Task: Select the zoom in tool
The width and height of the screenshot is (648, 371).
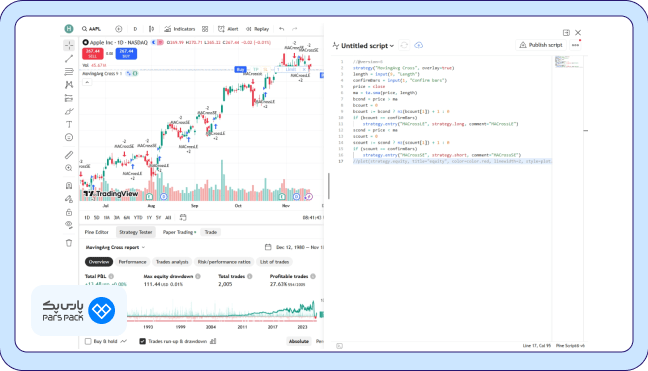Action: [69, 168]
